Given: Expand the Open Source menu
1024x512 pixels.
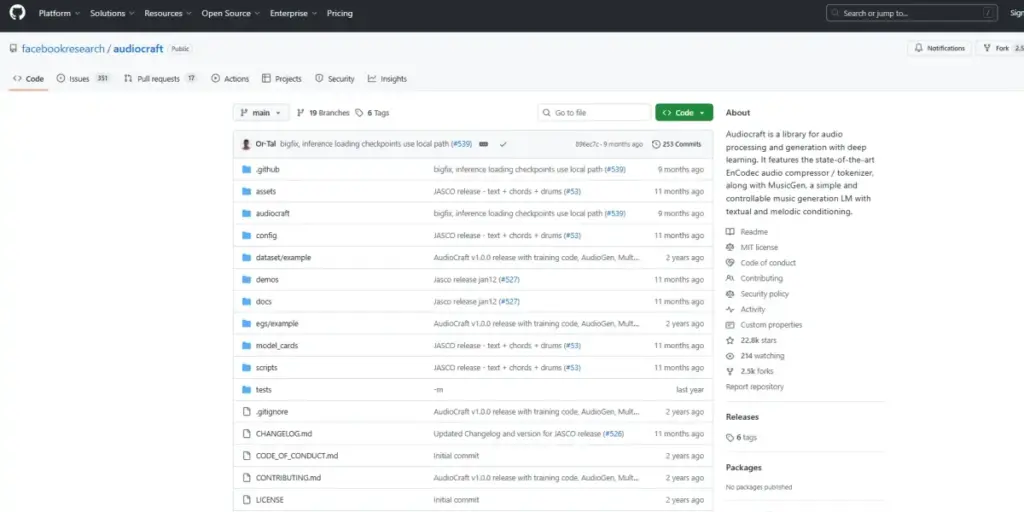Looking at the screenshot, I should (x=231, y=13).
